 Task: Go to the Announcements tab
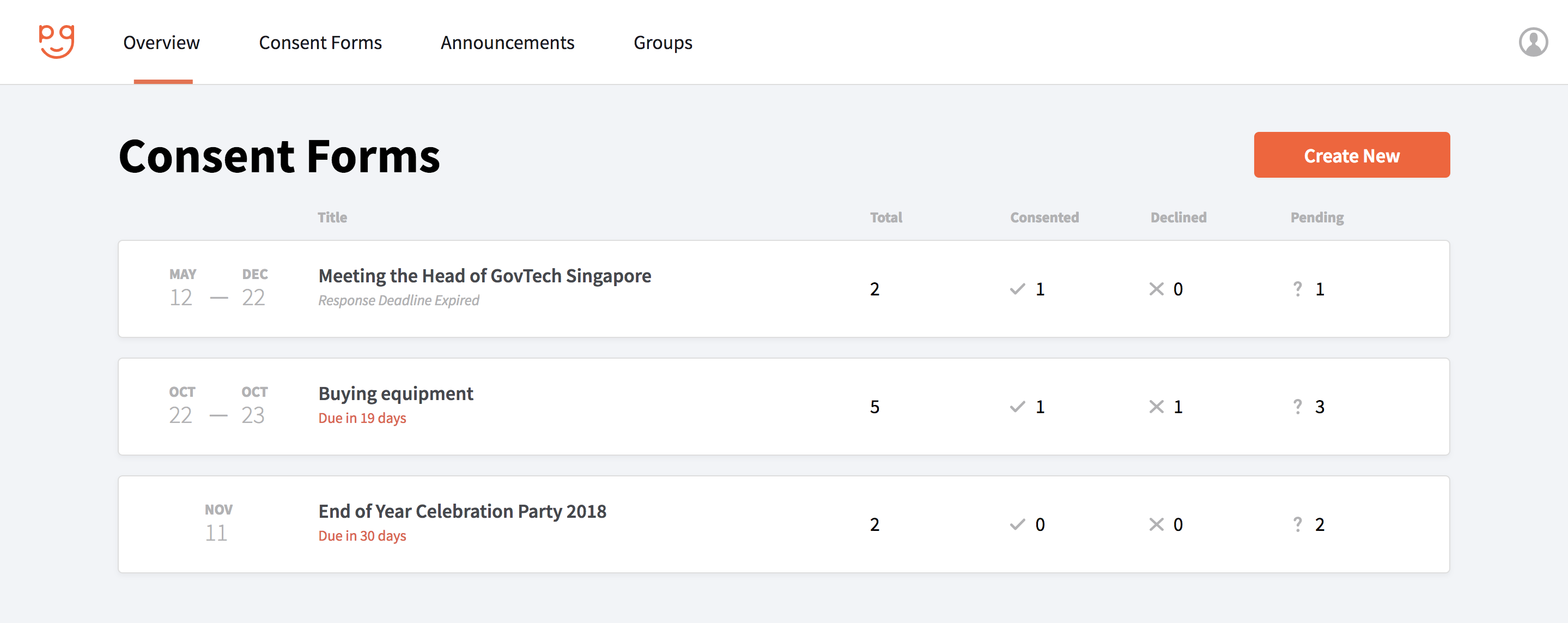coord(507,43)
